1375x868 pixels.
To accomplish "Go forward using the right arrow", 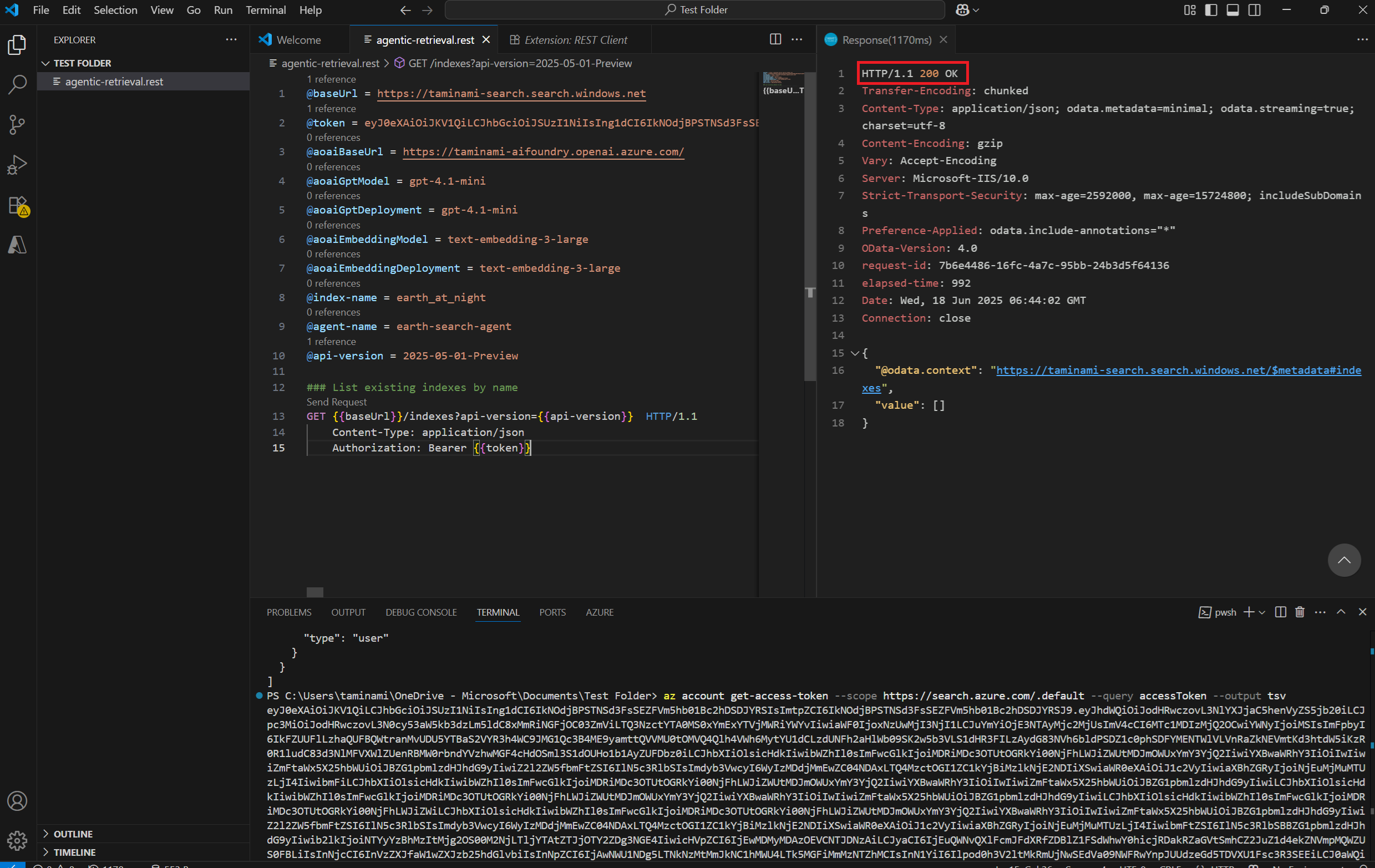I will click(x=427, y=10).
